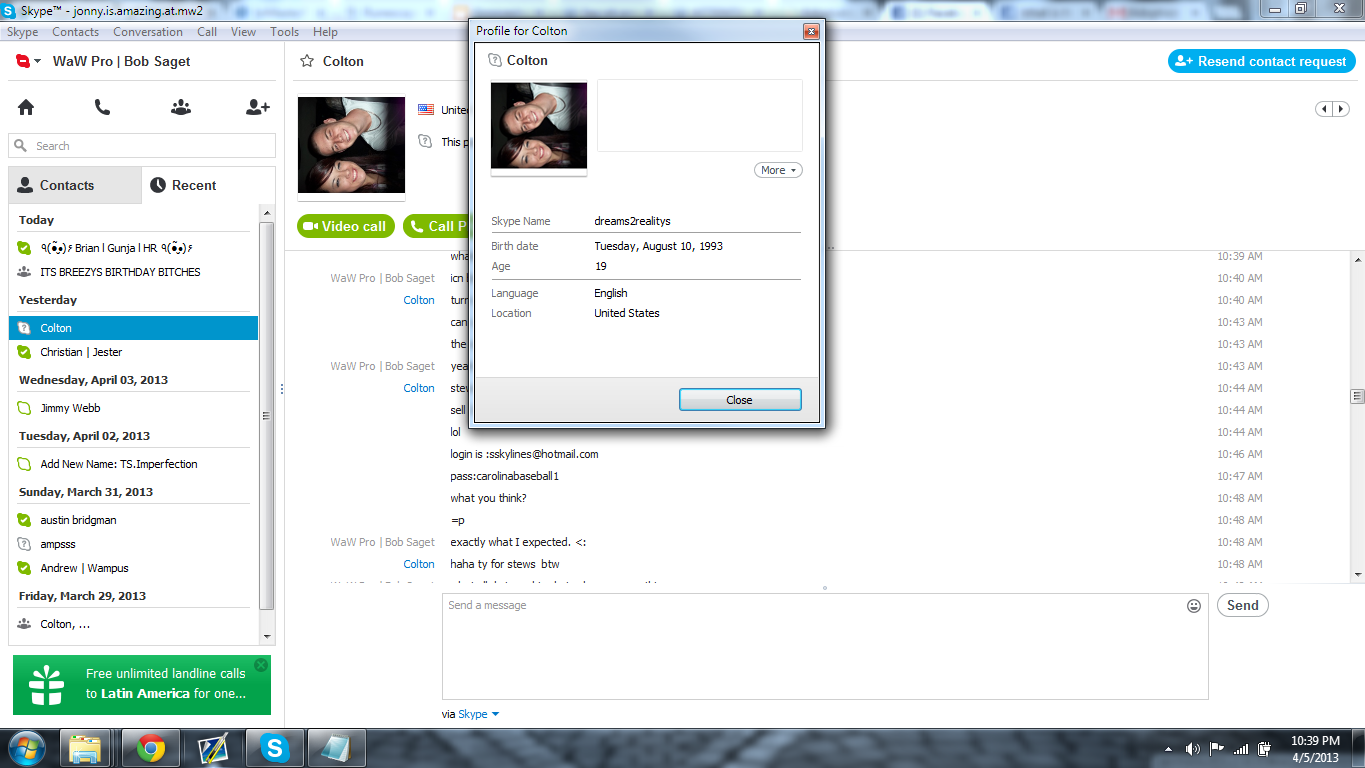Viewport: 1365px width, 768px height.
Task: Open the Skype menu
Action: click(x=22, y=32)
